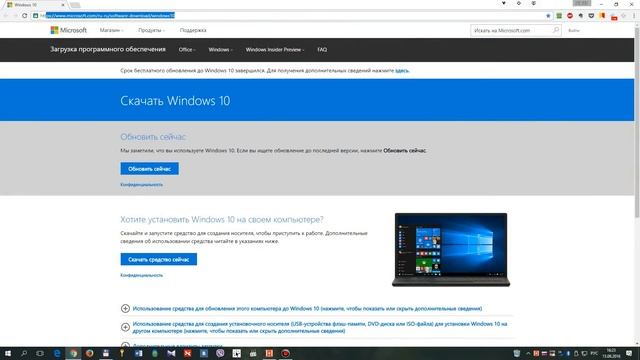
Task: Show hidden tray icons with the chevron
Action: (x=528, y=353)
